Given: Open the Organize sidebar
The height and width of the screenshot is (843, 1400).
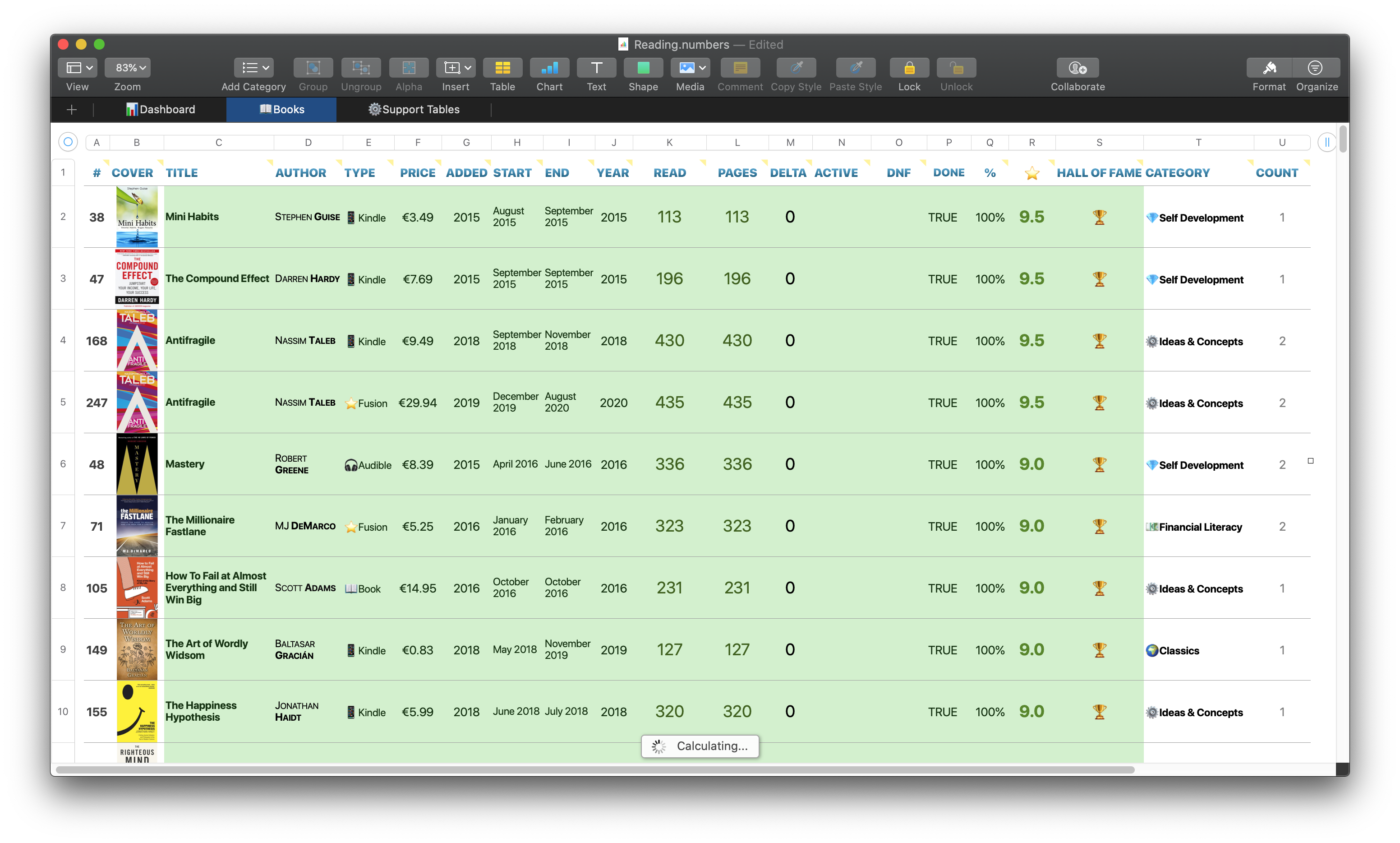Looking at the screenshot, I should click(x=1315, y=68).
